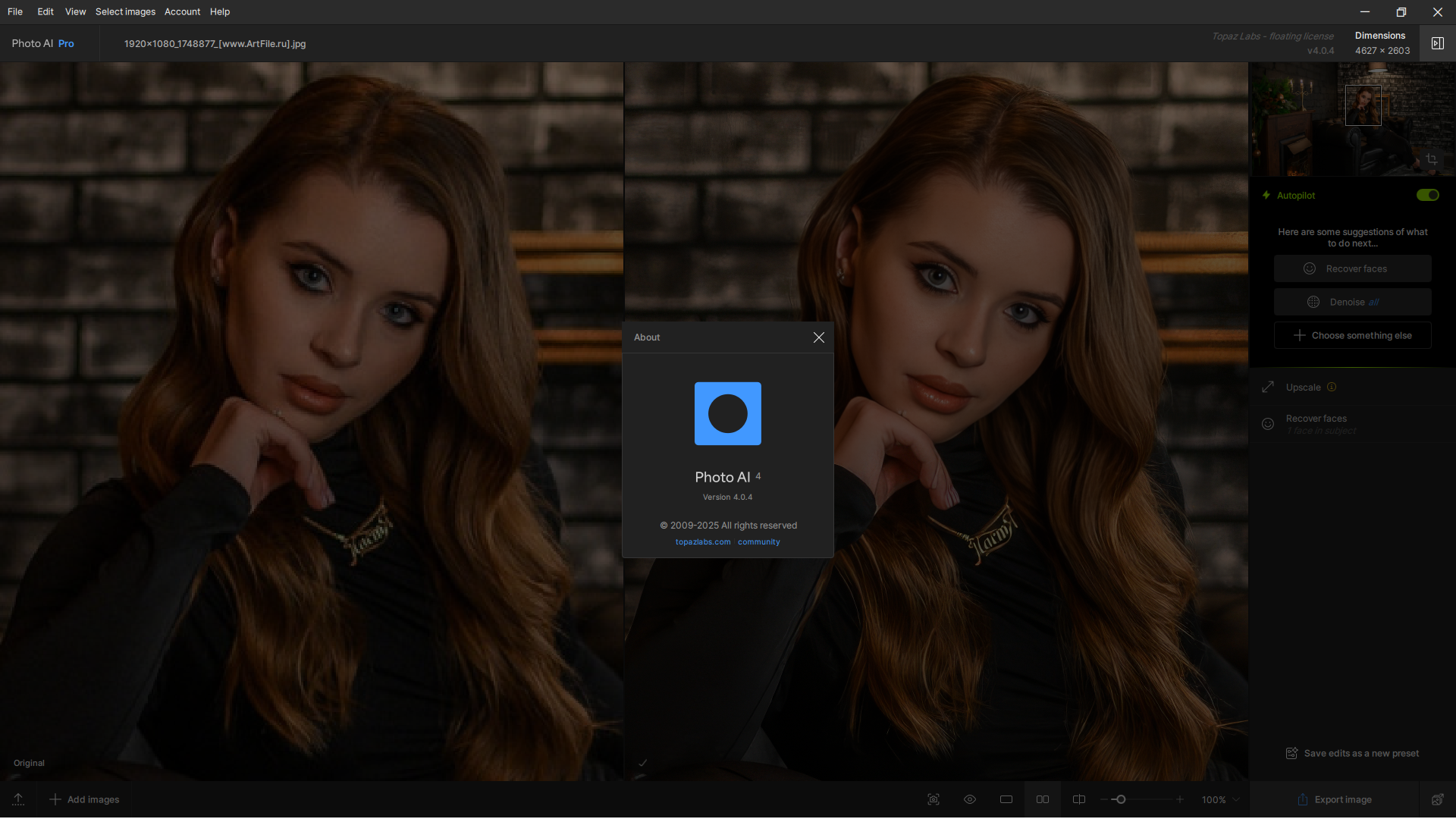1456x819 pixels.
Task: Click the Export image button
Action: 1335,799
